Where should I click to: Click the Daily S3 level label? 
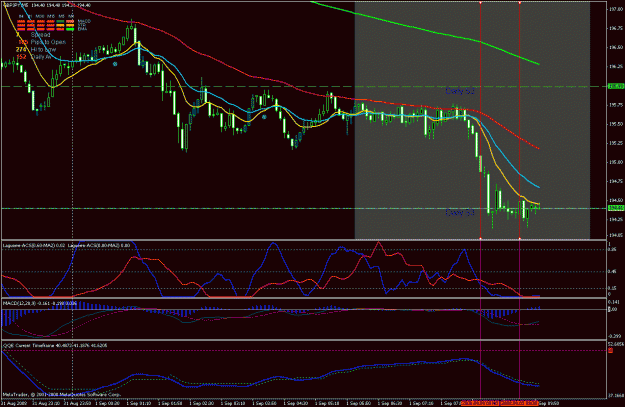point(460,212)
